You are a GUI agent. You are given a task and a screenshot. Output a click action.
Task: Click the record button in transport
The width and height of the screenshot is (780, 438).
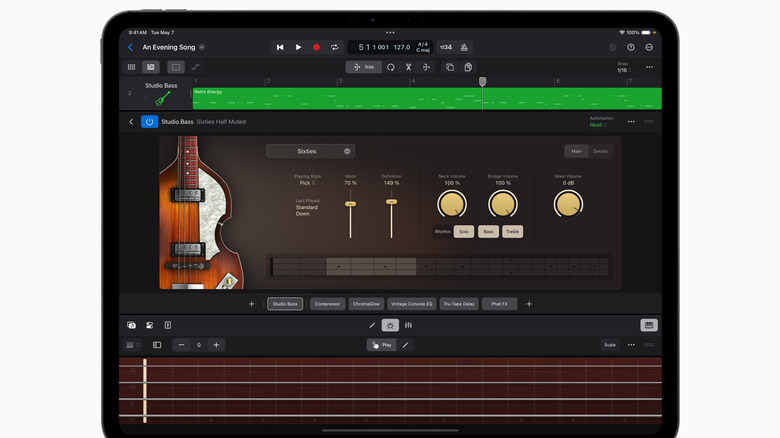coord(316,47)
